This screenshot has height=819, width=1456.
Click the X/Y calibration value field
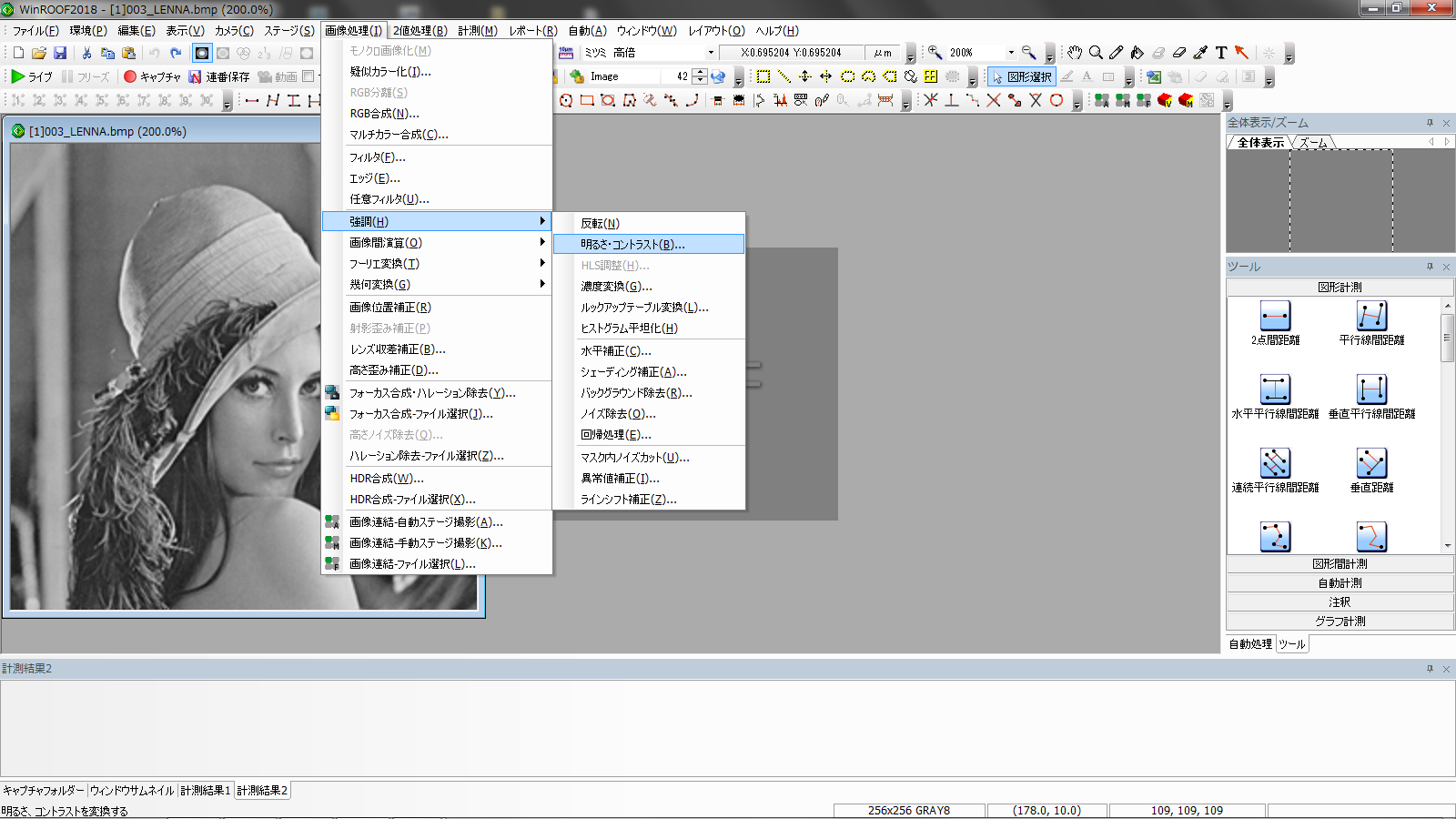click(x=791, y=53)
